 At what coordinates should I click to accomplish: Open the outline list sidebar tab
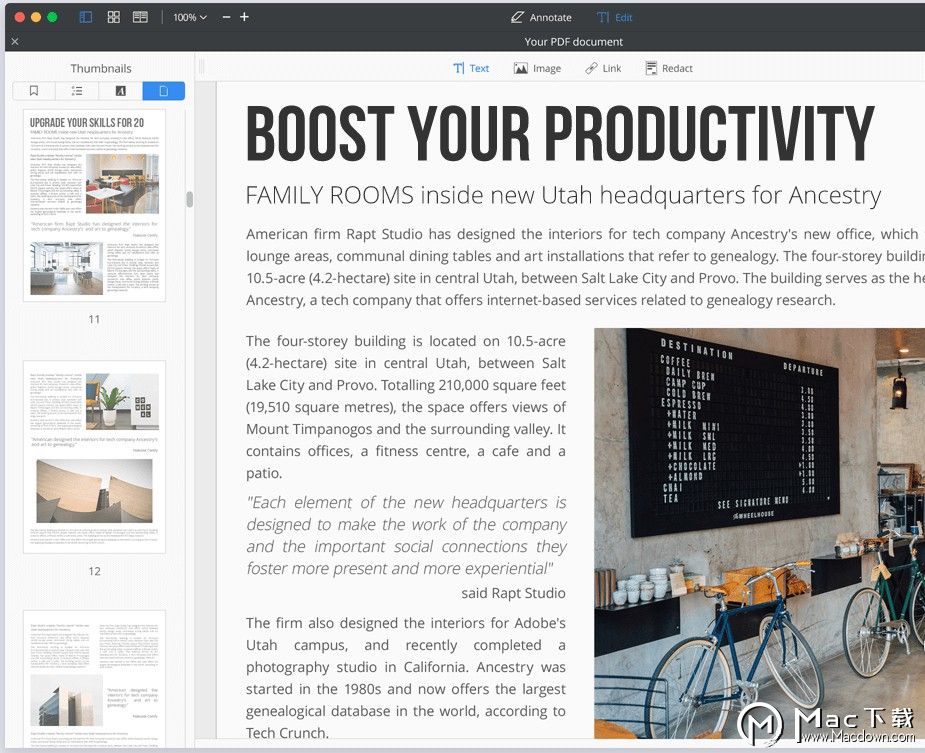coord(77,91)
